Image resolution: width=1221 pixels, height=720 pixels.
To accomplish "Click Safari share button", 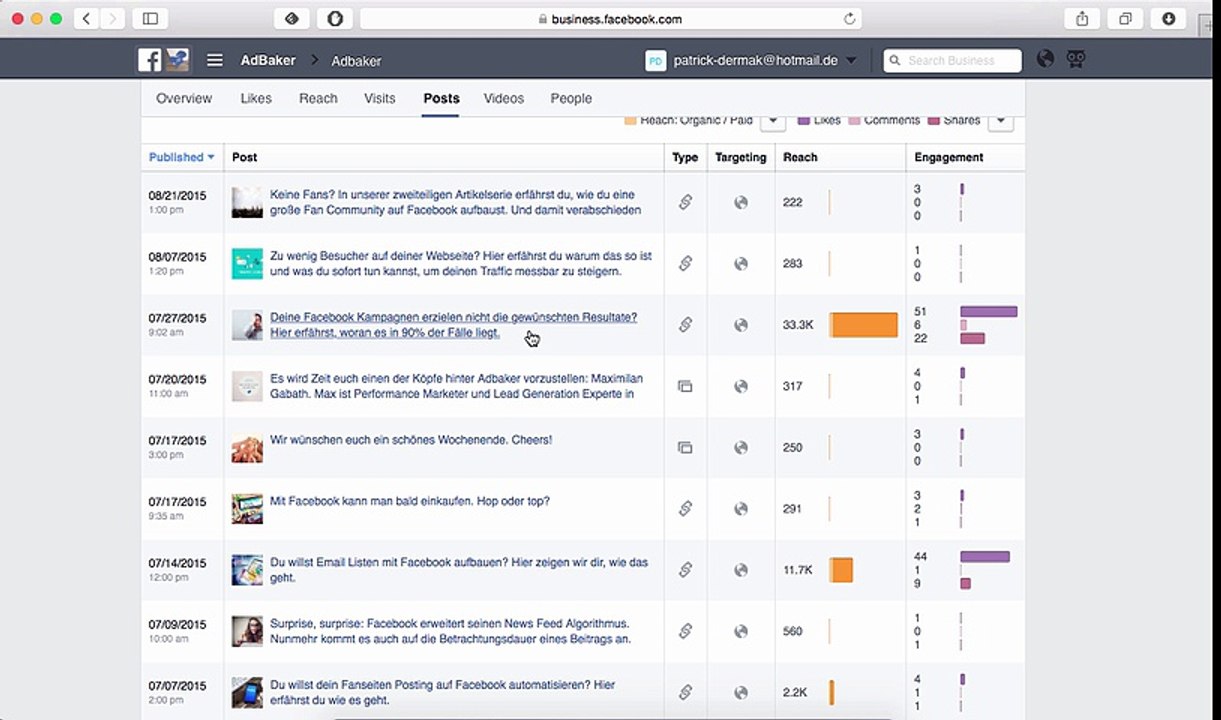I will pos(1082,18).
